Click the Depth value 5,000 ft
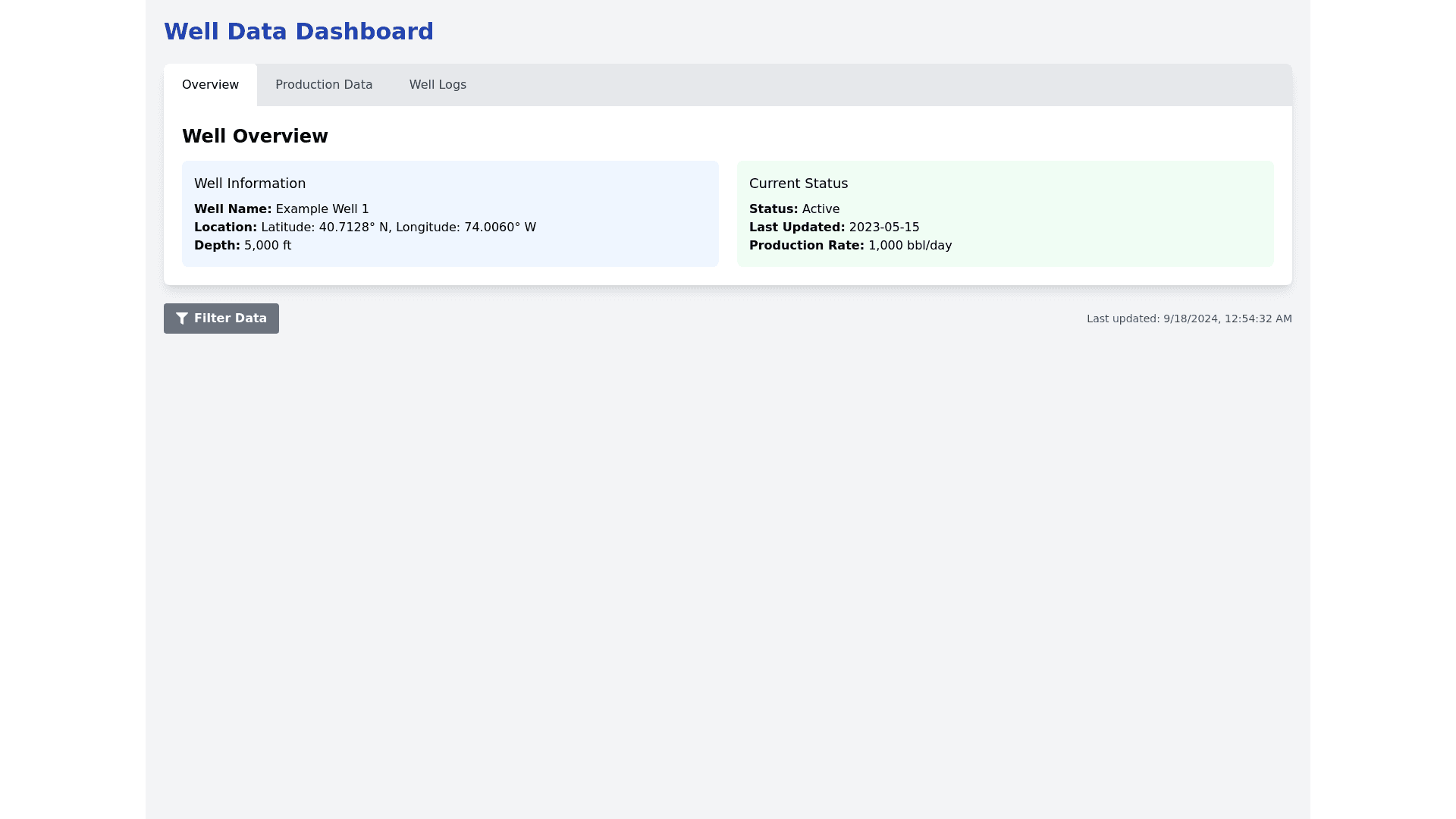The width and height of the screenshot is (1456, 819). pos(268,246)
